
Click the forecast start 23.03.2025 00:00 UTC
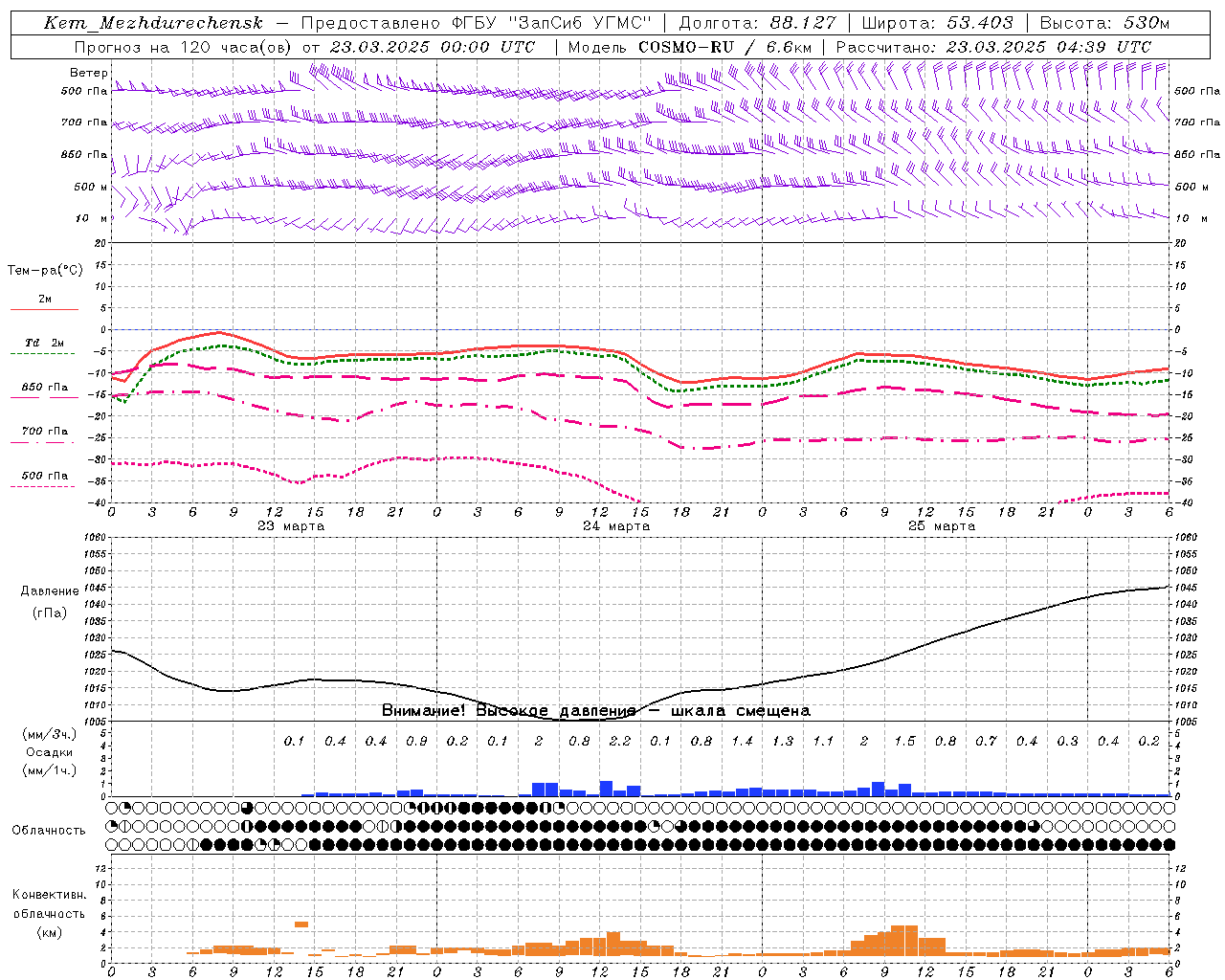(x=433, y=47)
